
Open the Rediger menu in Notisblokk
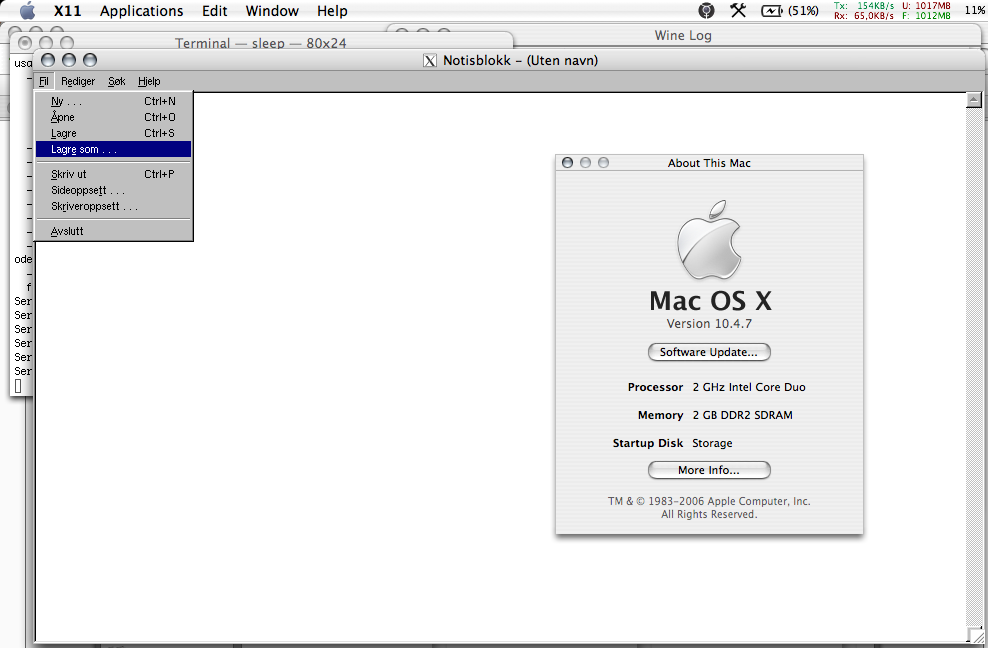point(78,81)
